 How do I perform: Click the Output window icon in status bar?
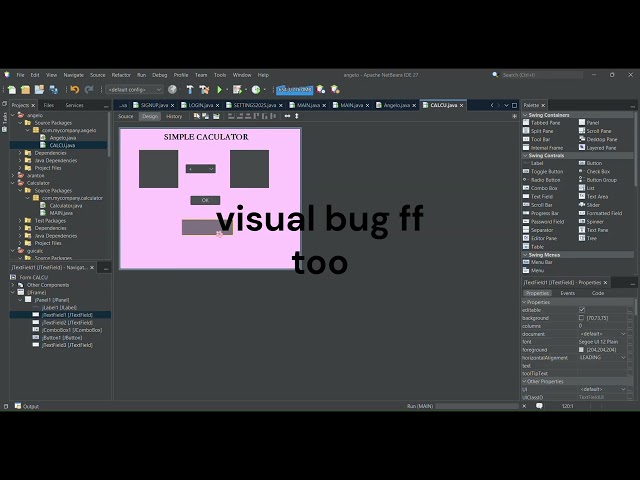pos(18,406)
